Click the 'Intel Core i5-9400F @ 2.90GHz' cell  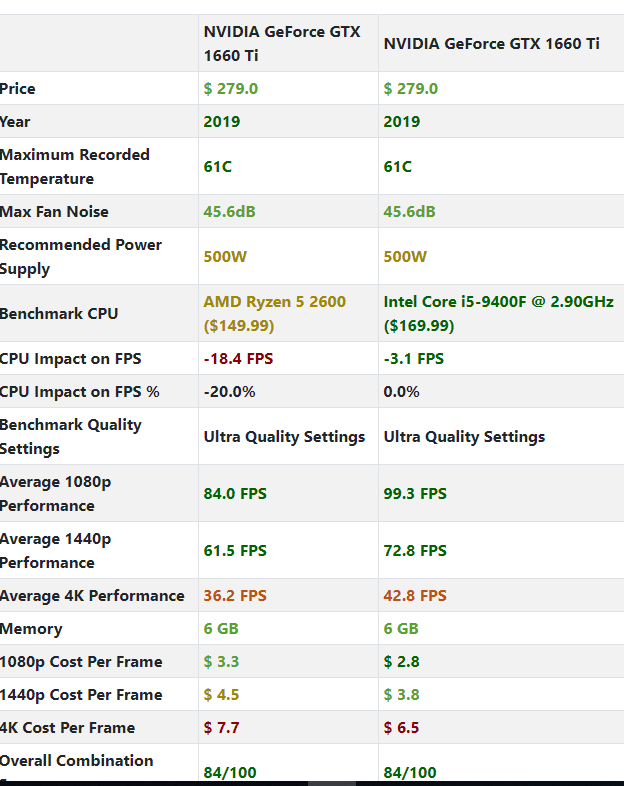[499, 314]
